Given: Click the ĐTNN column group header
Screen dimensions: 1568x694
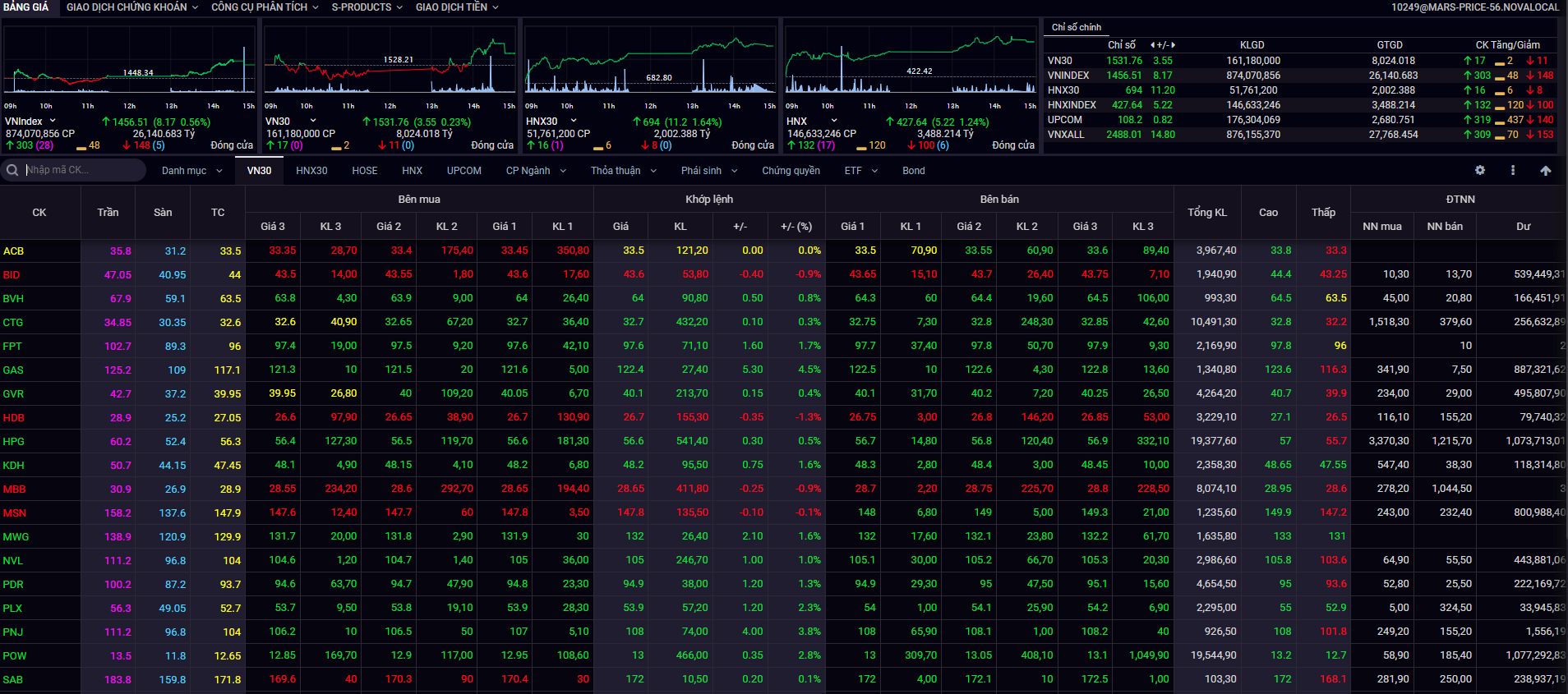Looking at the screenshot, I should pos(1460,200).
